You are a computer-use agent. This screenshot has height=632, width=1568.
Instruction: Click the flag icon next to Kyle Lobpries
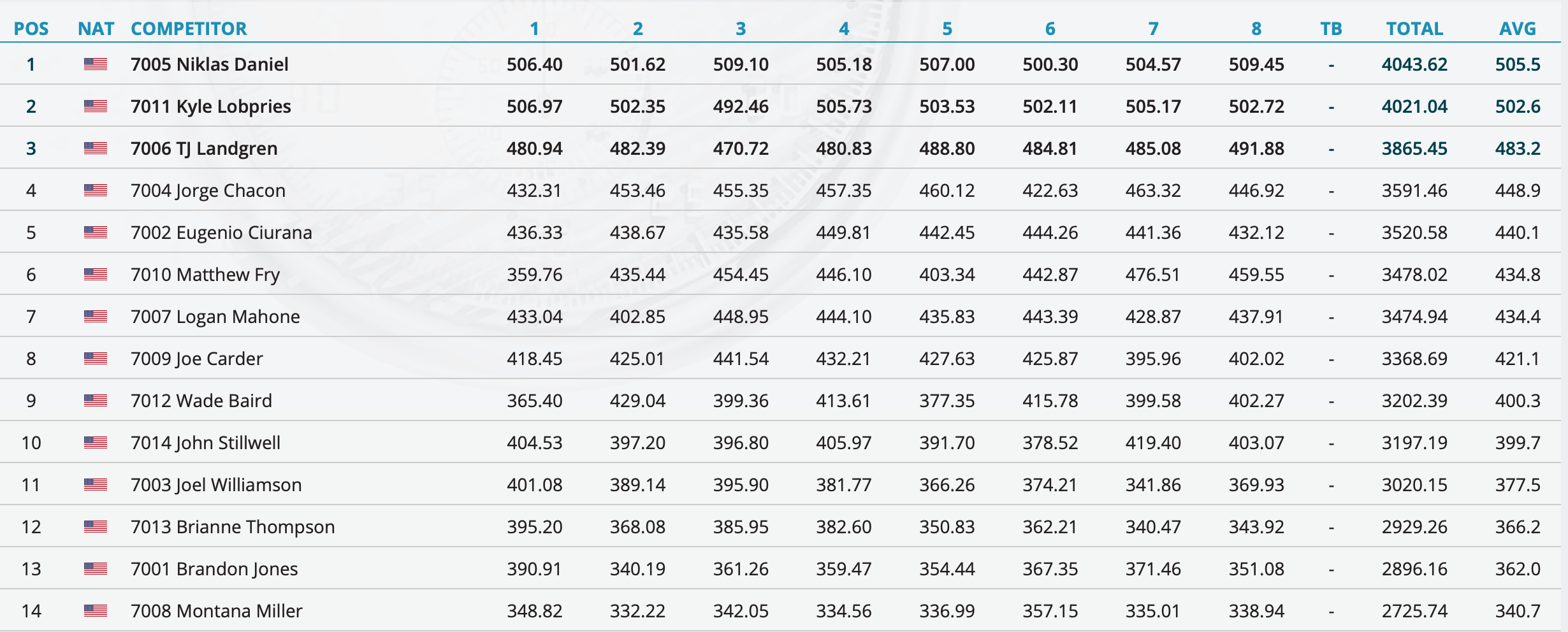pos(95,106)
